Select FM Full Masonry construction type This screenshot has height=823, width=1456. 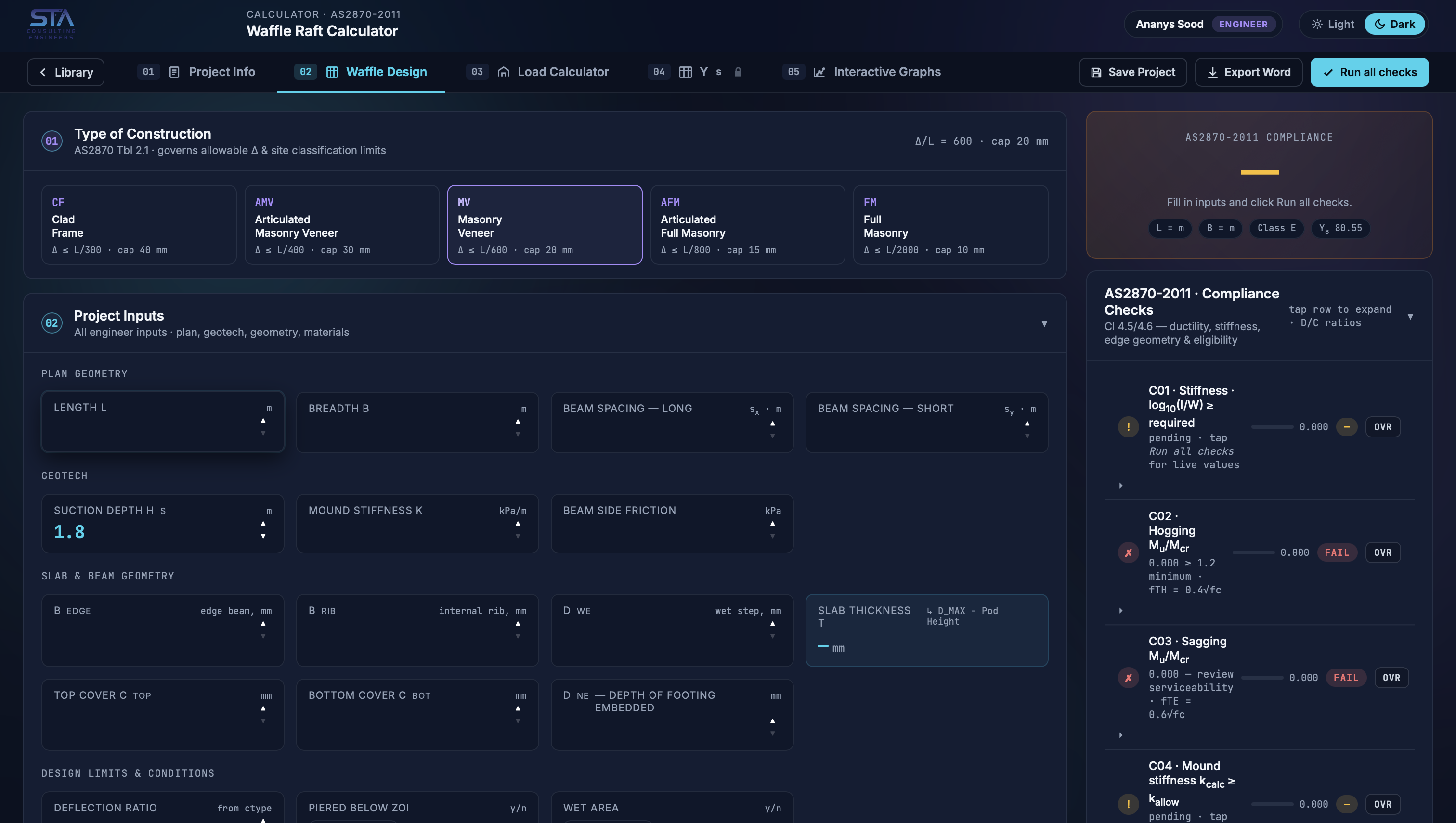950,225
